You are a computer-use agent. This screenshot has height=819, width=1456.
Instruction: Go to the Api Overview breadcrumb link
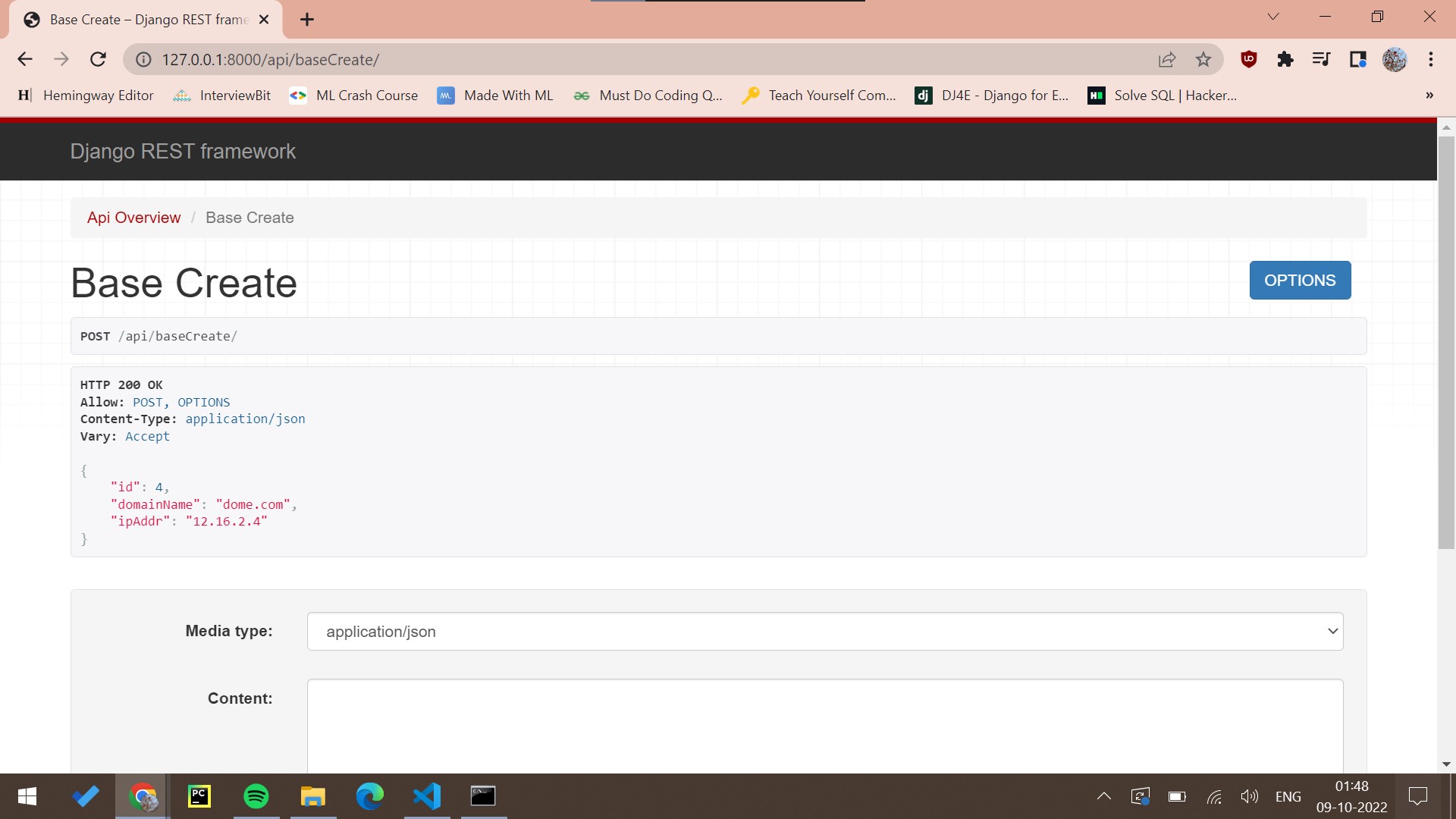point(133,218)
